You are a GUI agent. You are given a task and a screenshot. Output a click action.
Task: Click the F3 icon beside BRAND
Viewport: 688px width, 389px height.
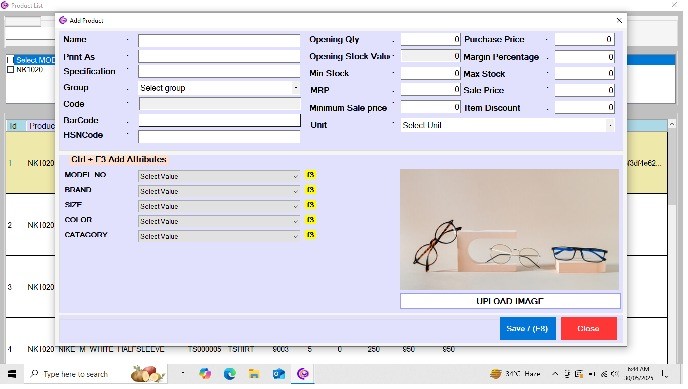coord(311,190)
